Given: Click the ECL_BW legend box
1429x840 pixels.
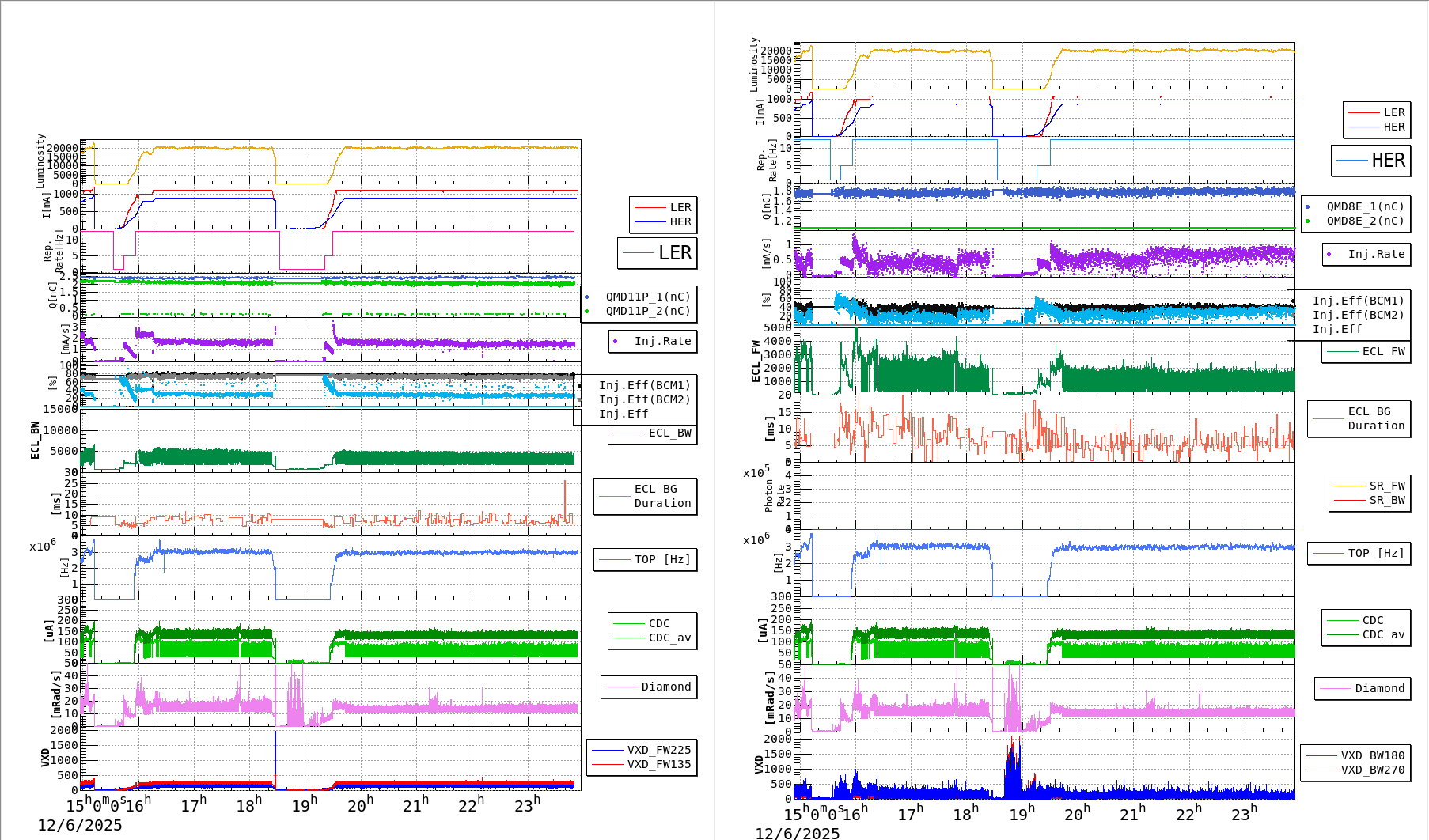Looking at the screenshot, I should (x=653, y=433).
